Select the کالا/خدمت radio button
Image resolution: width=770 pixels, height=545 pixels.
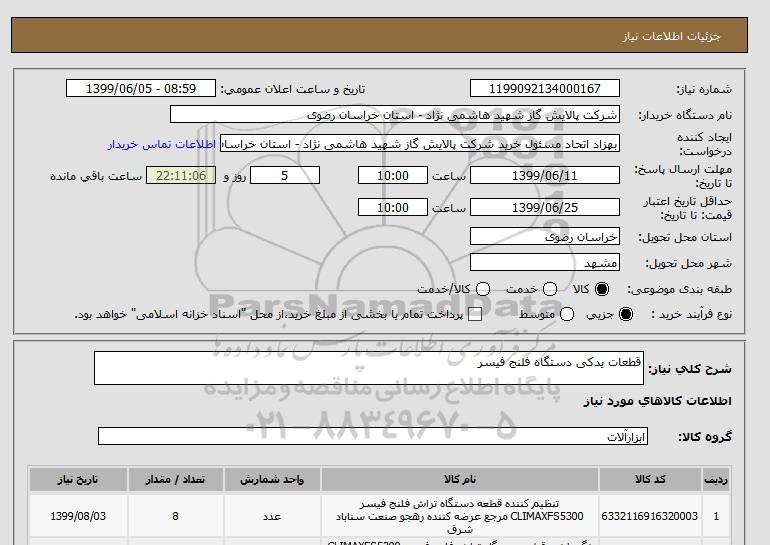(x=483, y=289)
